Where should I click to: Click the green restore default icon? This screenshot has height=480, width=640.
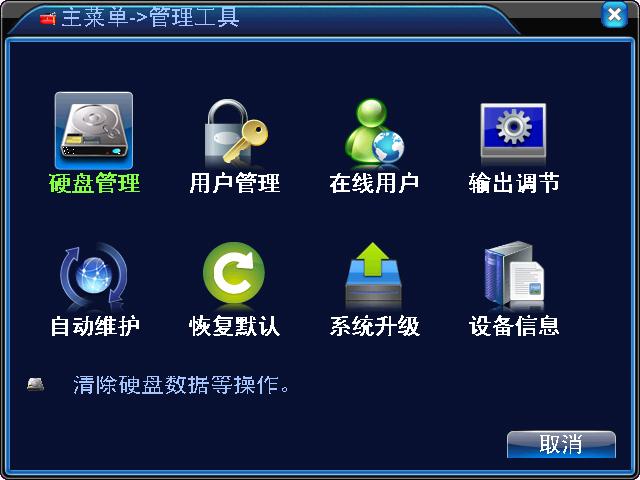coord(233,274)
